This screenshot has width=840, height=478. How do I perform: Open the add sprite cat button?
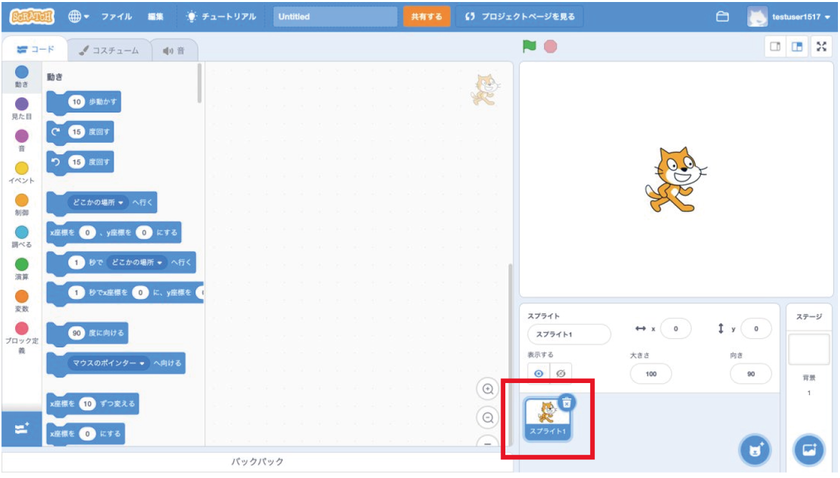(x=755, y=450)
